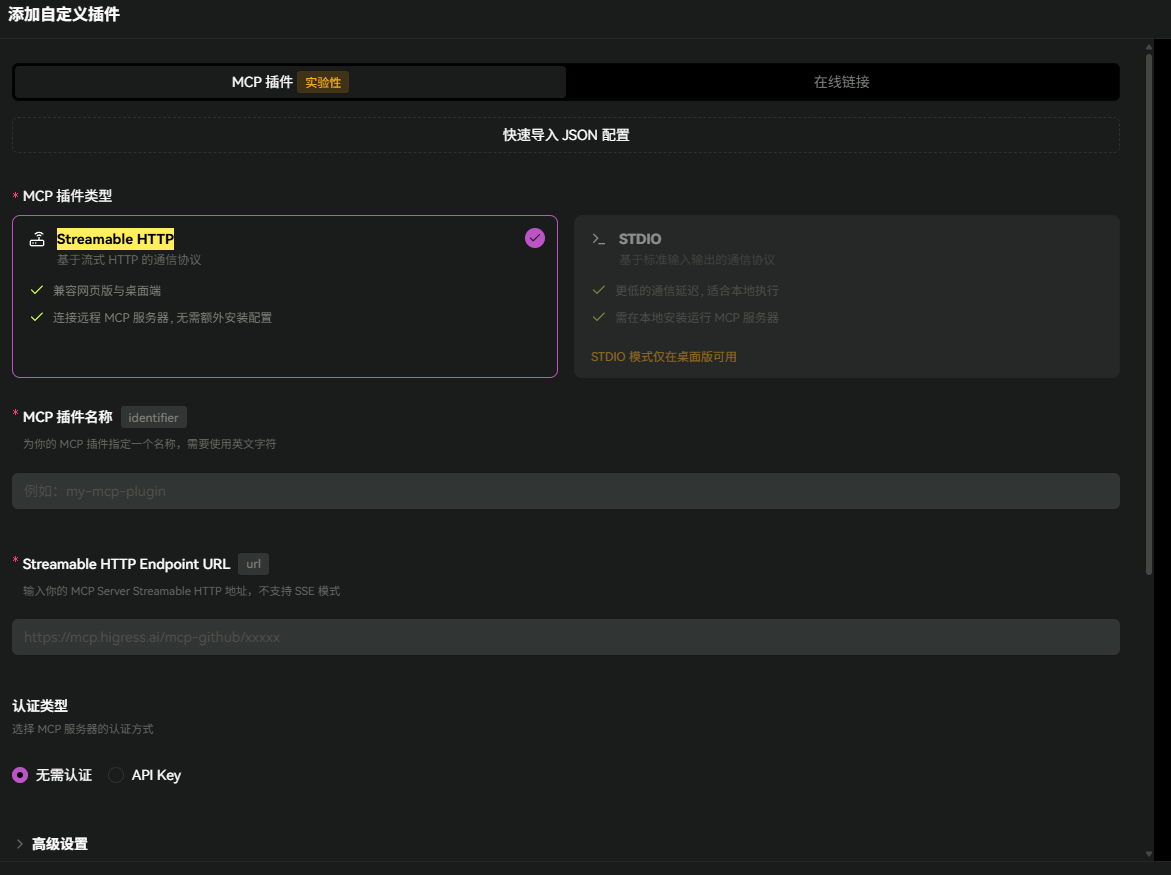Click the chevron arrow next to 高级设置
Screen dimensions: 1171x875
(x=19, y=844)
